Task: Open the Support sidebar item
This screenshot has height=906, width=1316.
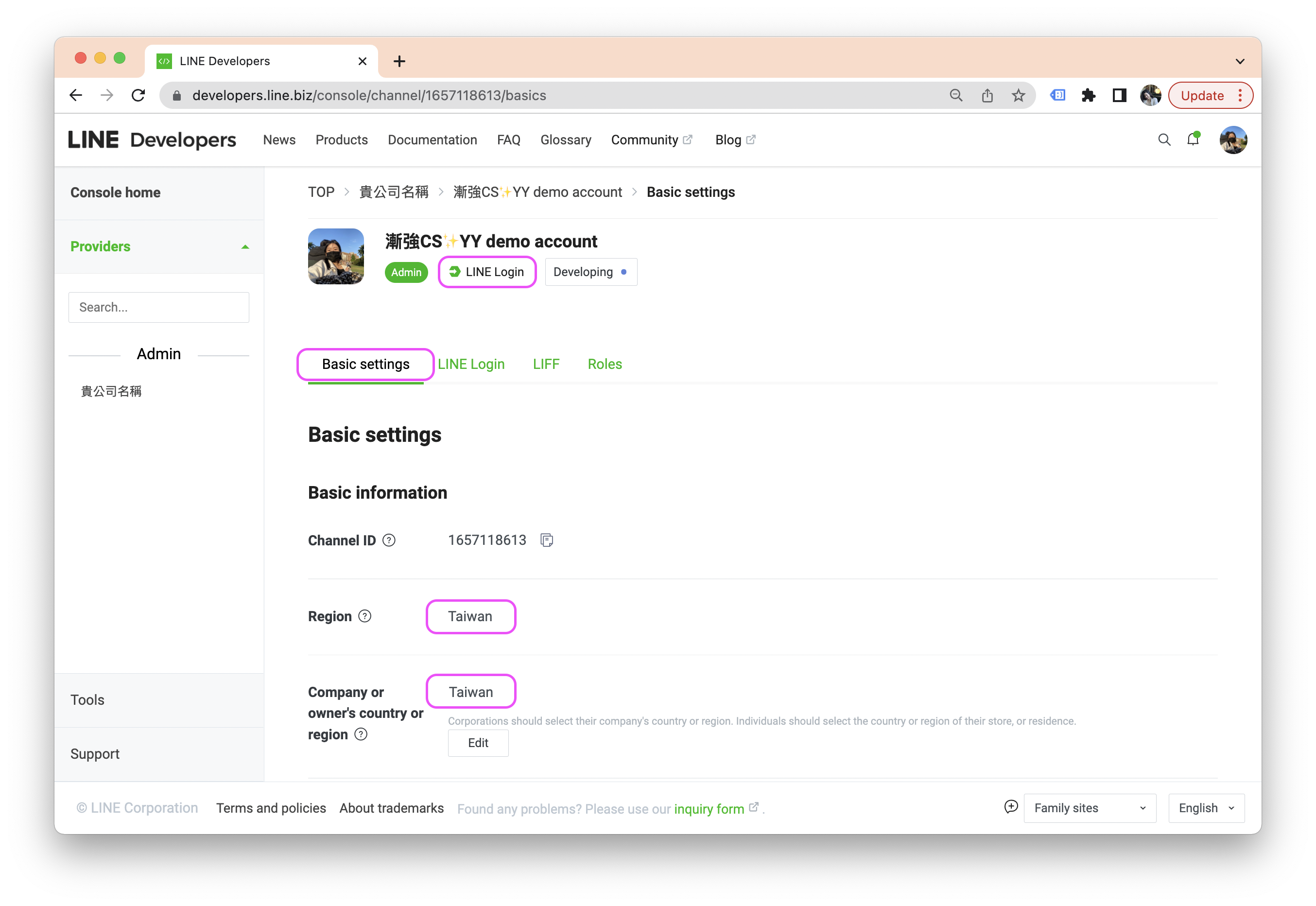Action: 95,754
